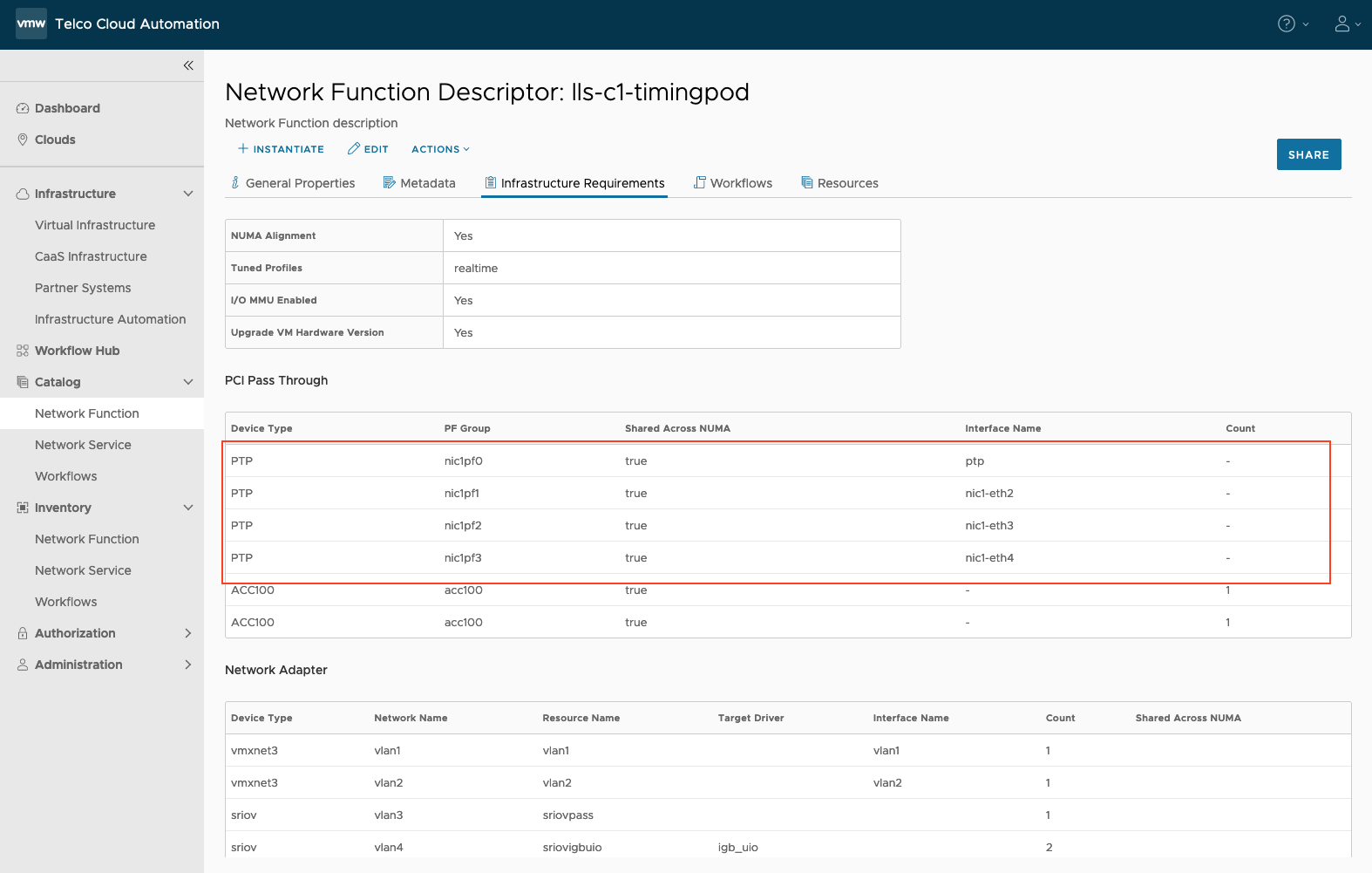Click the pencil icon beside Edit
This screenshot has width=1372, height=873.
coord(354,148)
